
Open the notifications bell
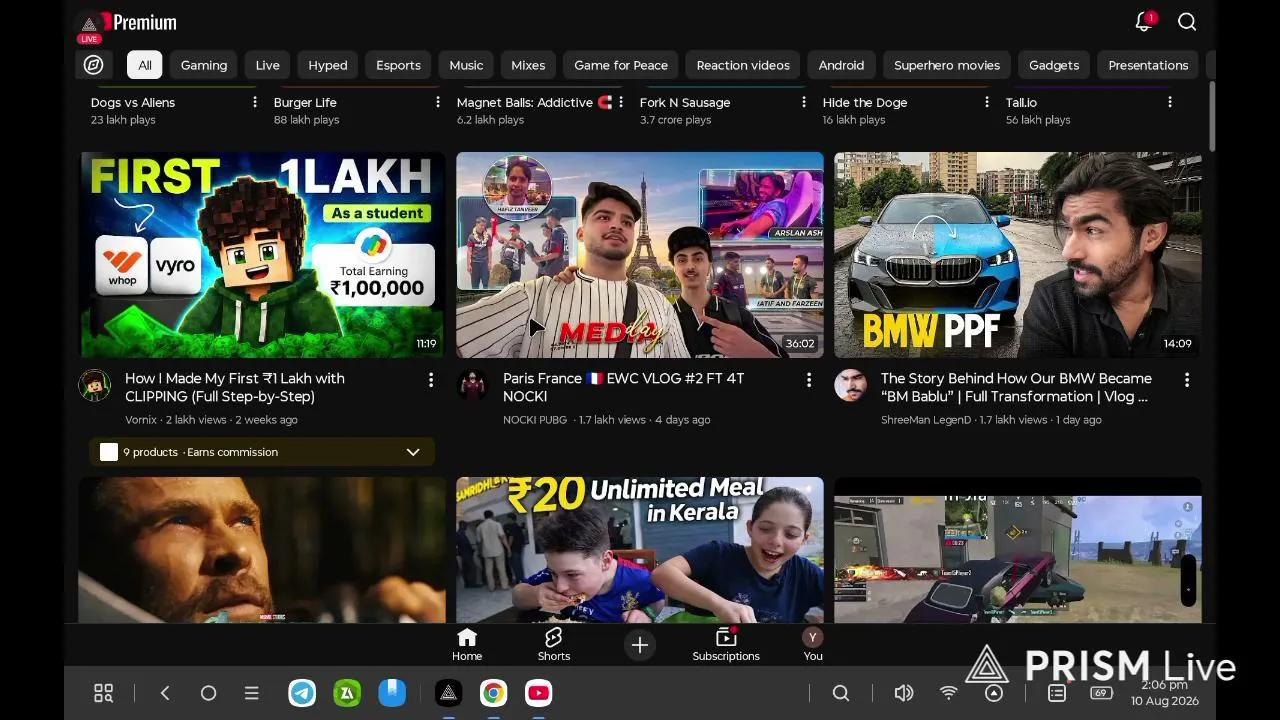point(1143,22)
